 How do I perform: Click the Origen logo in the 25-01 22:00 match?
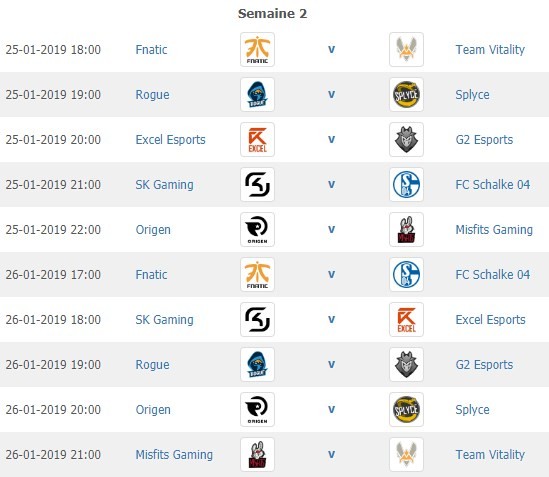pyautogui.click(x=257, y=229)
